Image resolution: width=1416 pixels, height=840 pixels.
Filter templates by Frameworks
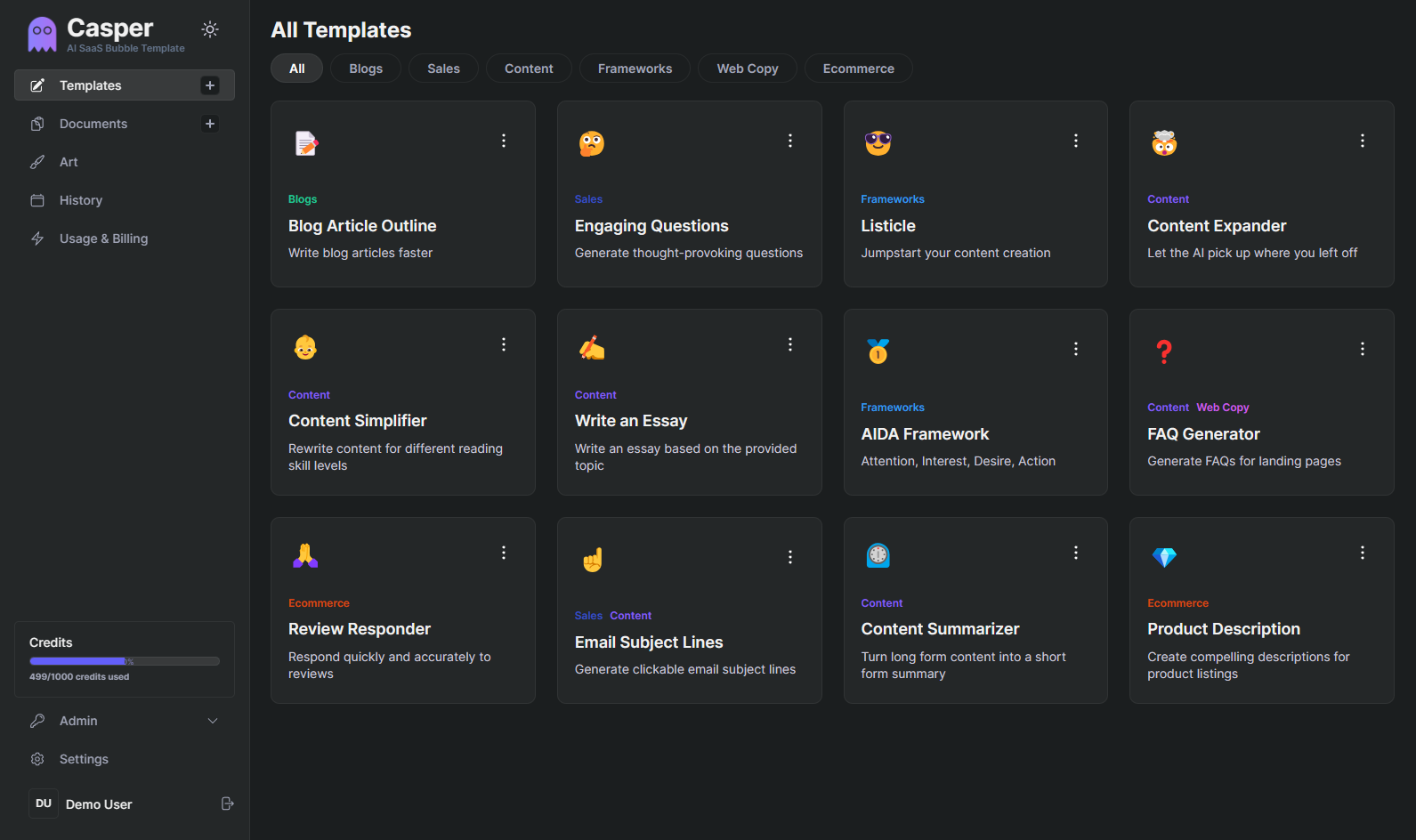pyautogui.click(x=635, y=69)
